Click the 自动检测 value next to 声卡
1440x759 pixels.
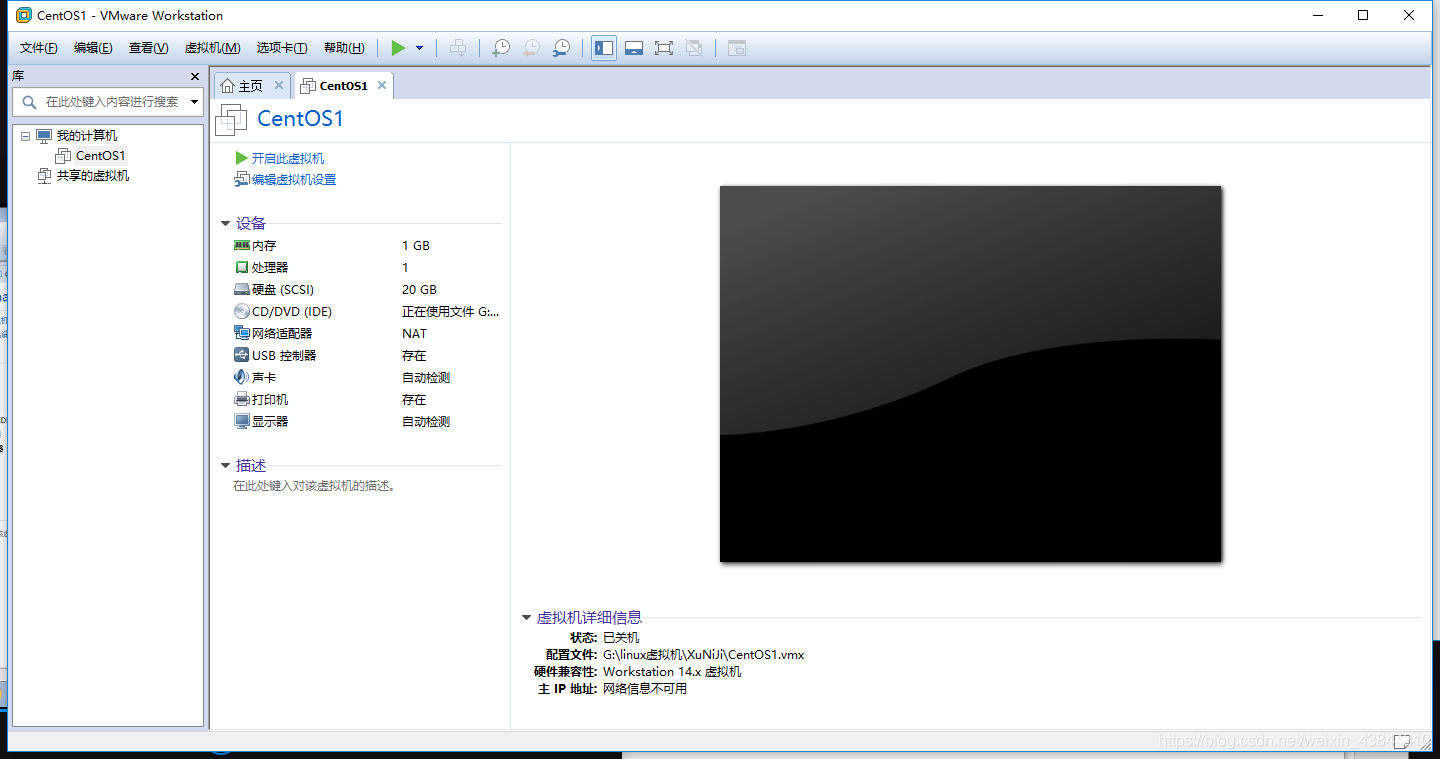tap(426, 378)
